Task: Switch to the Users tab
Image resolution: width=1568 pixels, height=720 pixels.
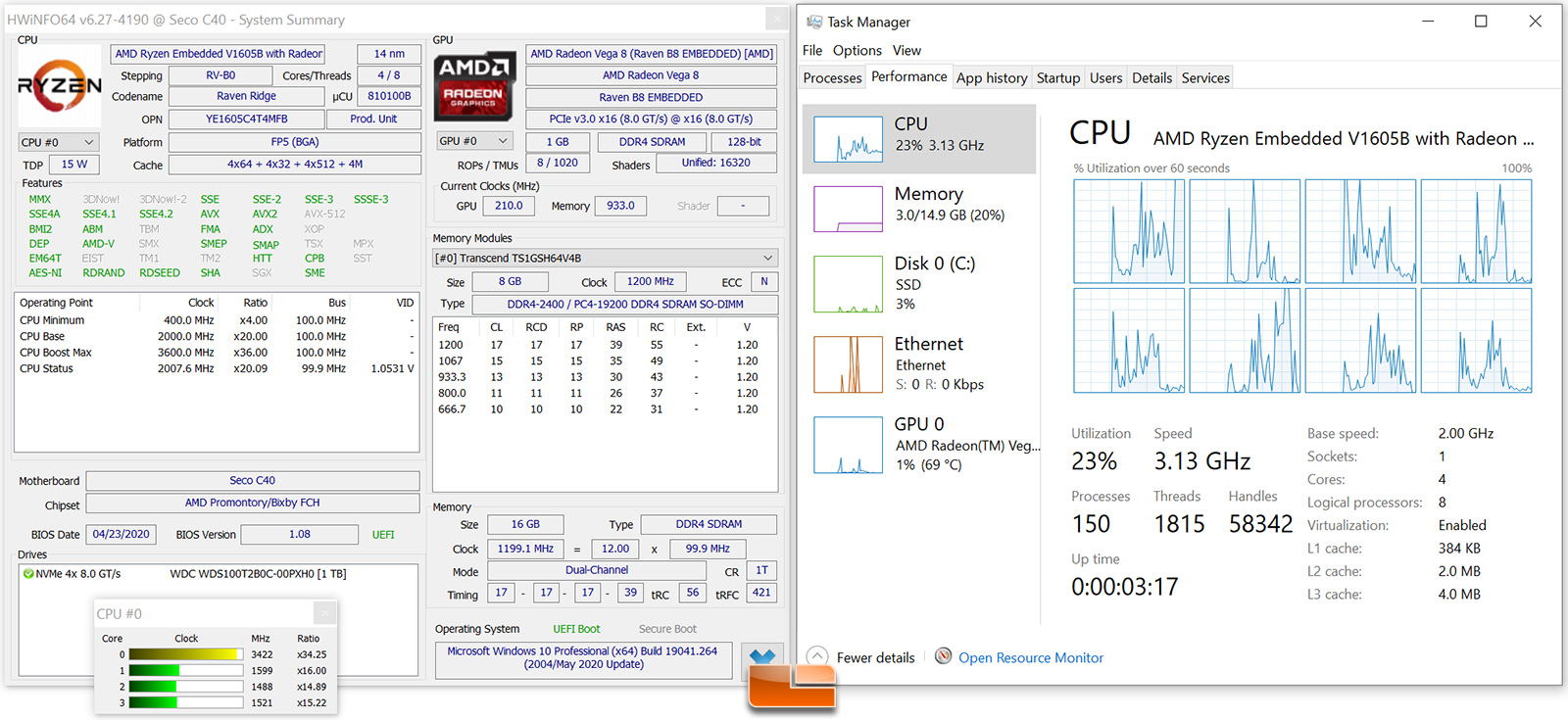Action: 1106,77
